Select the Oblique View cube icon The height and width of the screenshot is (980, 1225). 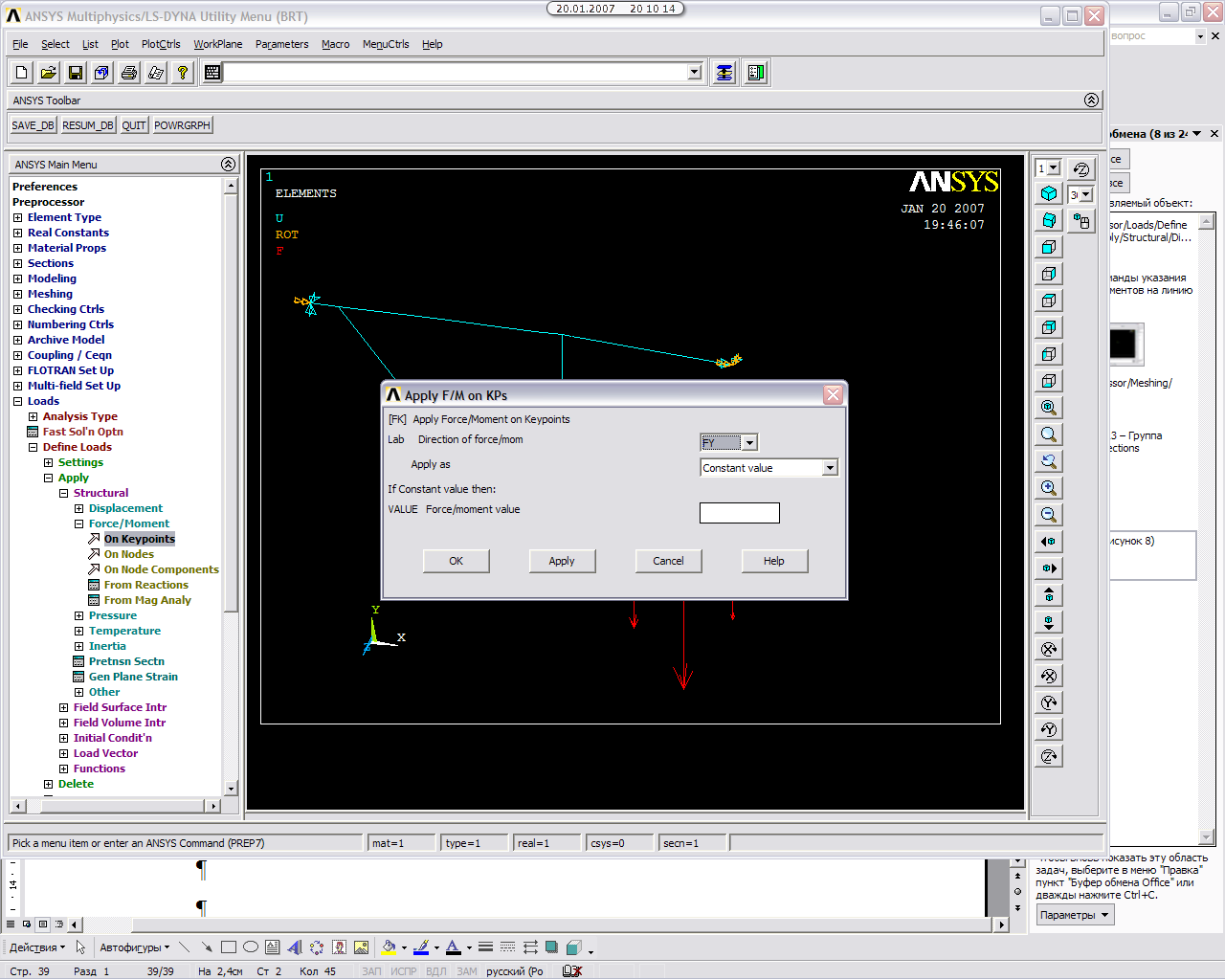[1049, 220]
